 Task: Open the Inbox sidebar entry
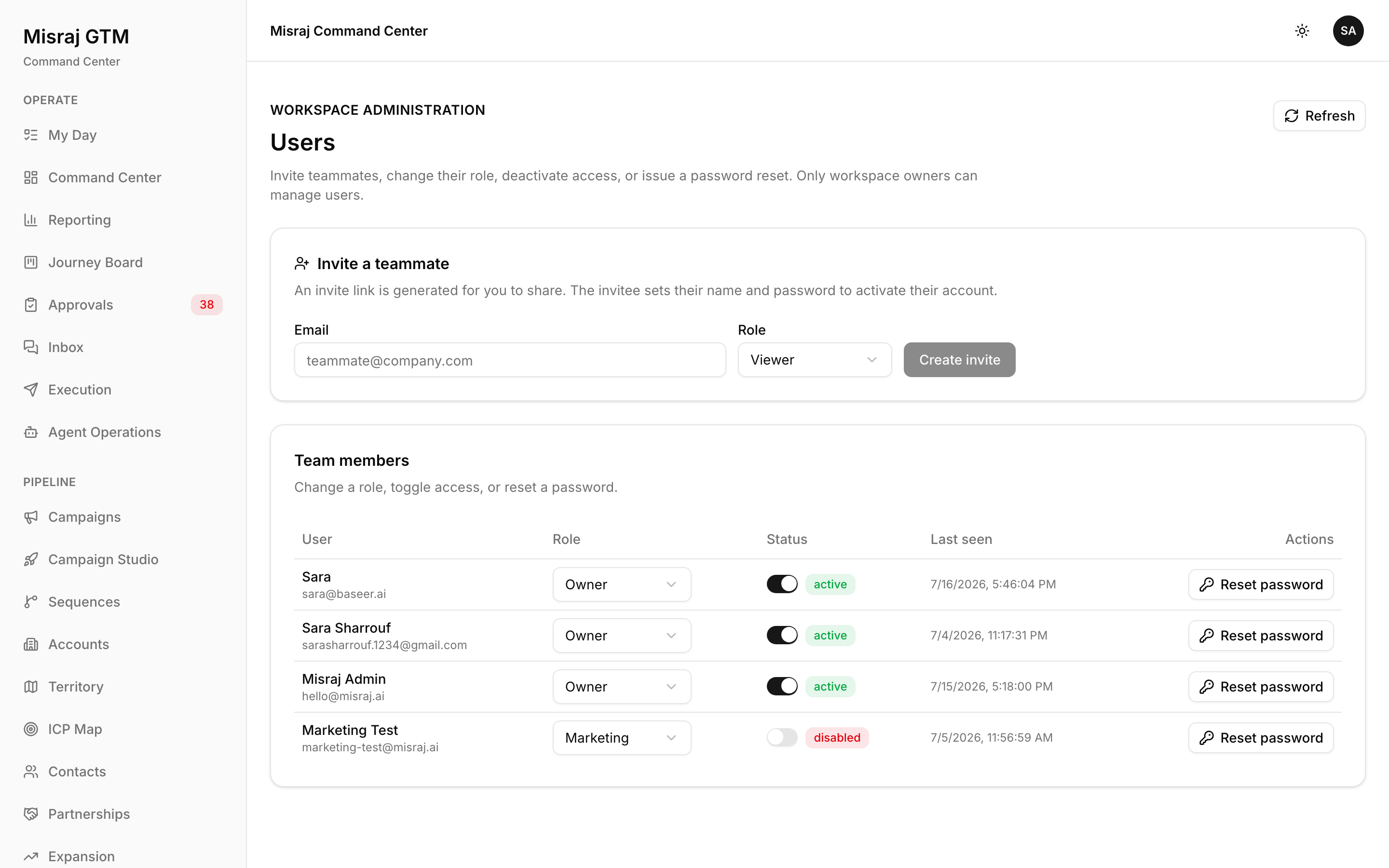(x=123, y=347)
